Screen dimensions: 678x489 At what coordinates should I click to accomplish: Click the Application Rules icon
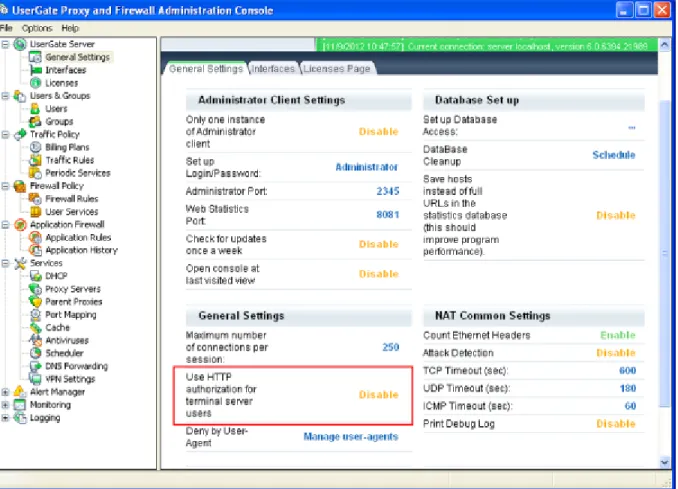[35, 237]
